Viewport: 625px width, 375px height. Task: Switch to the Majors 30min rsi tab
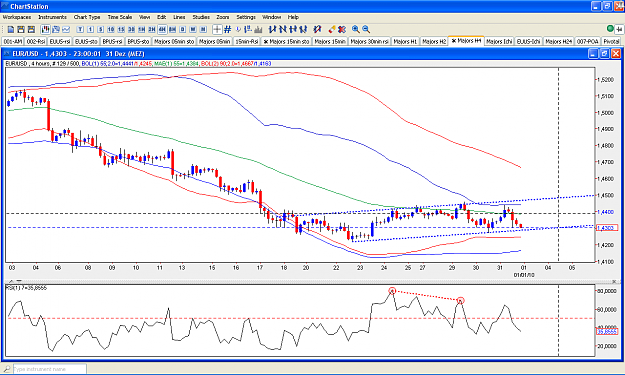click(x=369, y=41)
